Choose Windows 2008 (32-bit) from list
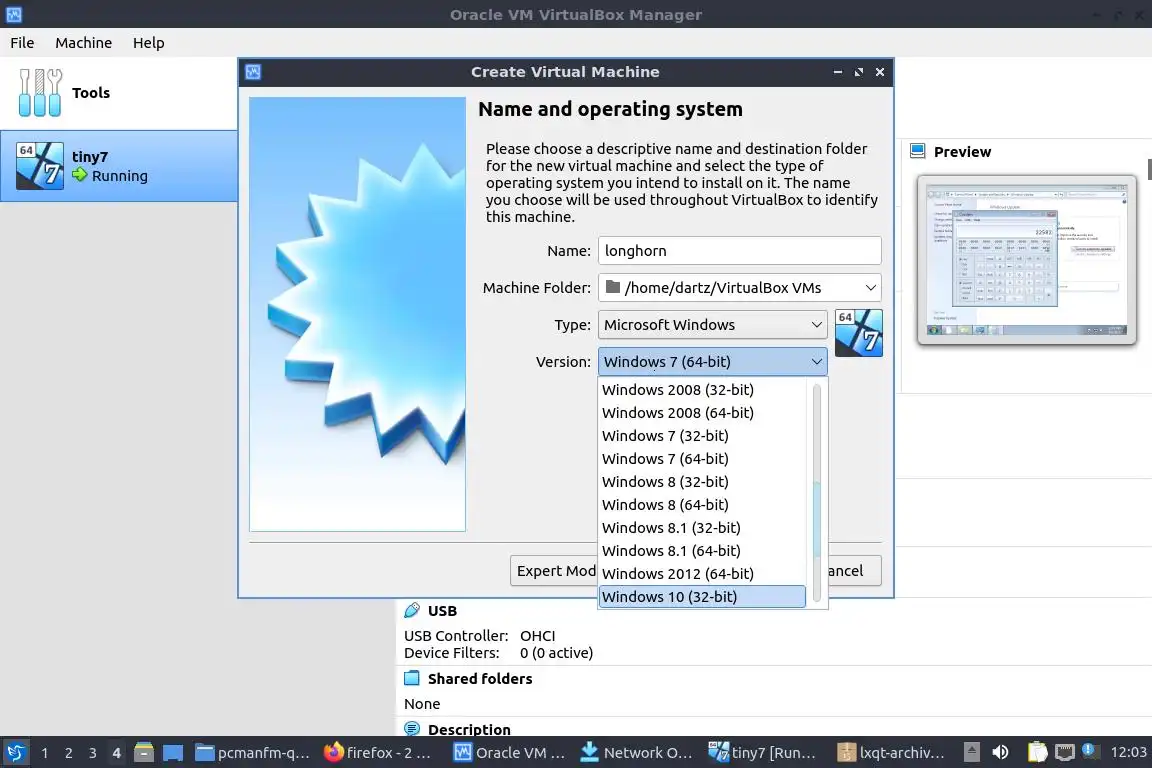 pyautogui.click(x=702, y=390)
